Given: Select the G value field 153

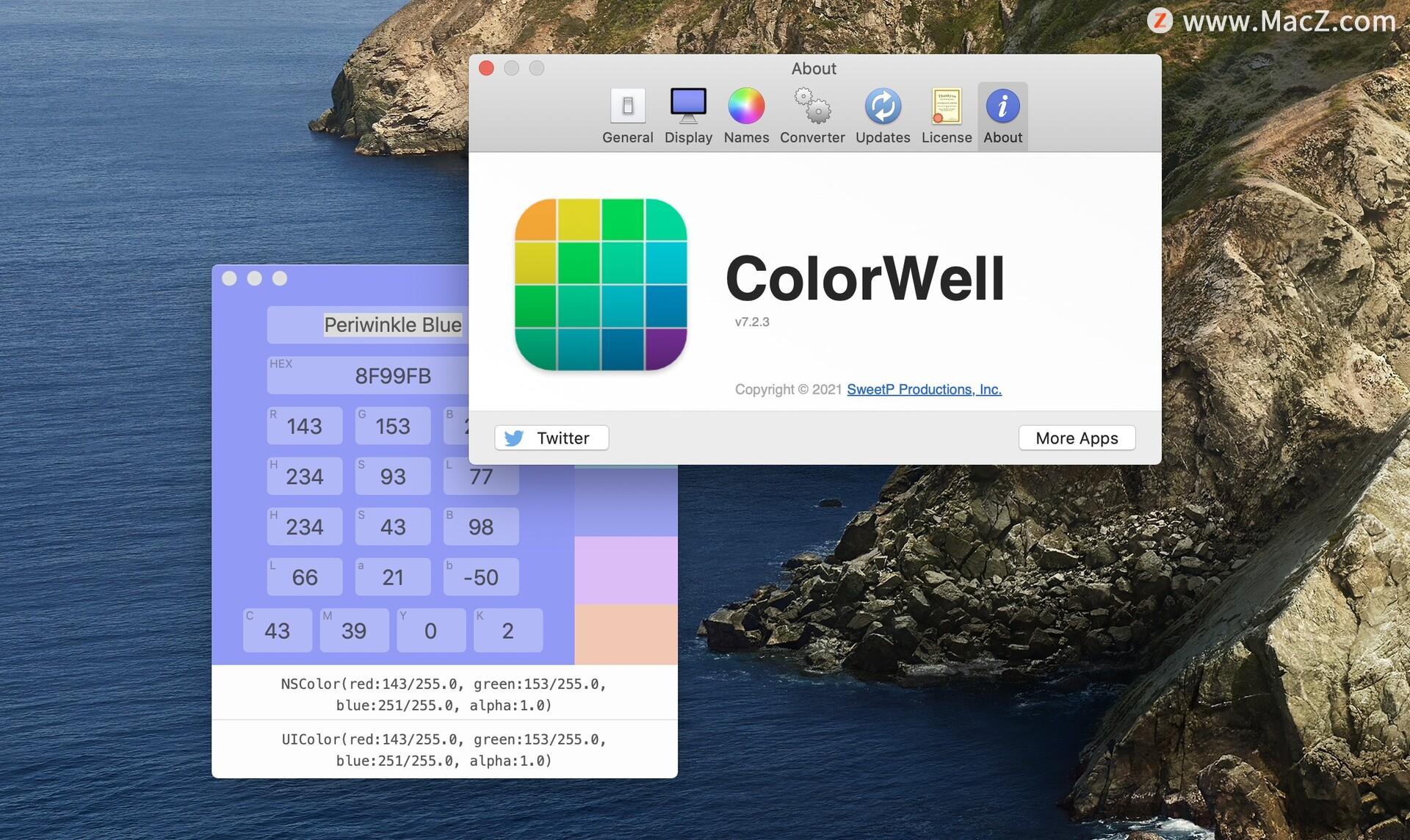Looking at the screenshot, I should click(393, 426).
